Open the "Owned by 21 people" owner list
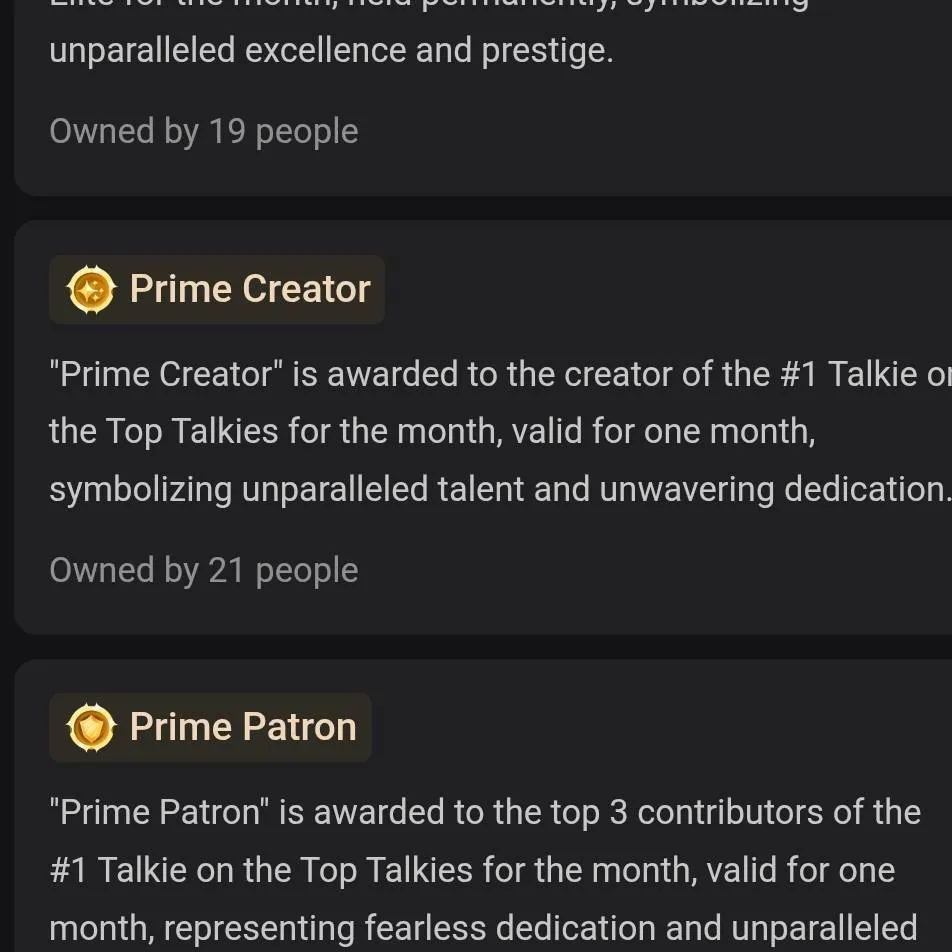The height and width of the screenshot is (952, 952). (203, 570)
